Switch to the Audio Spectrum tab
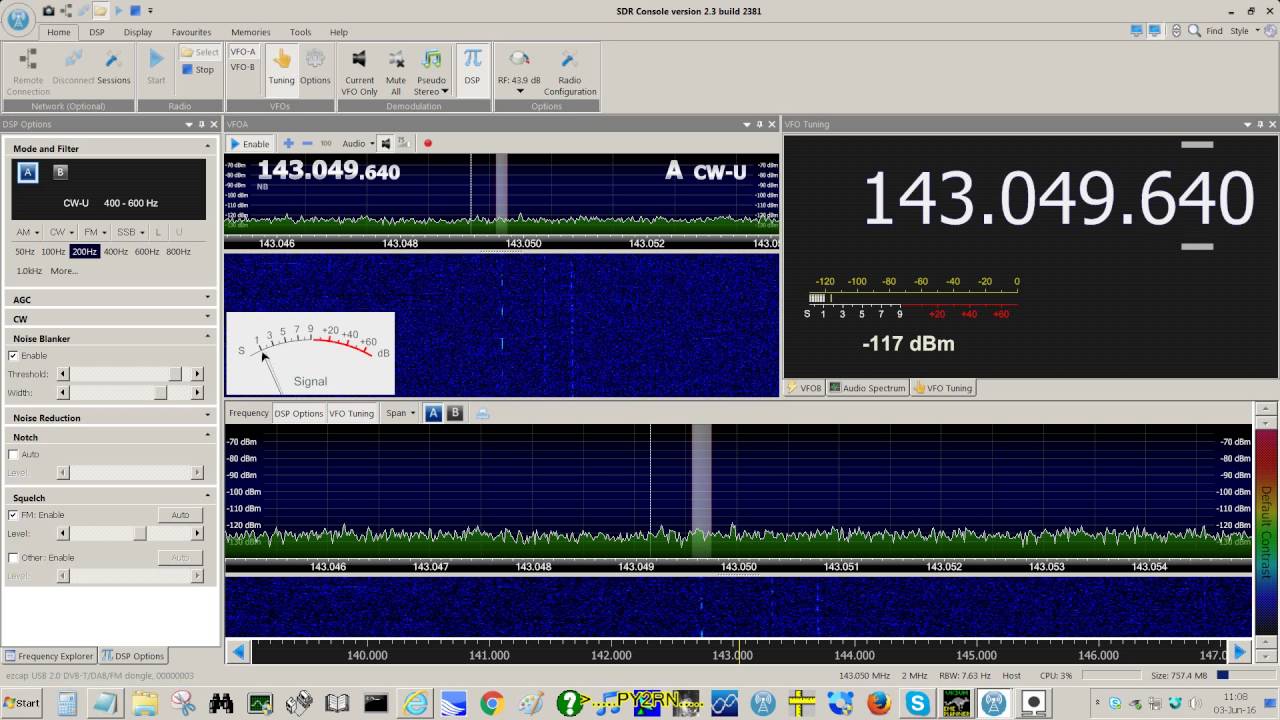The image size is (1280, 720). (x=867, y=388)
